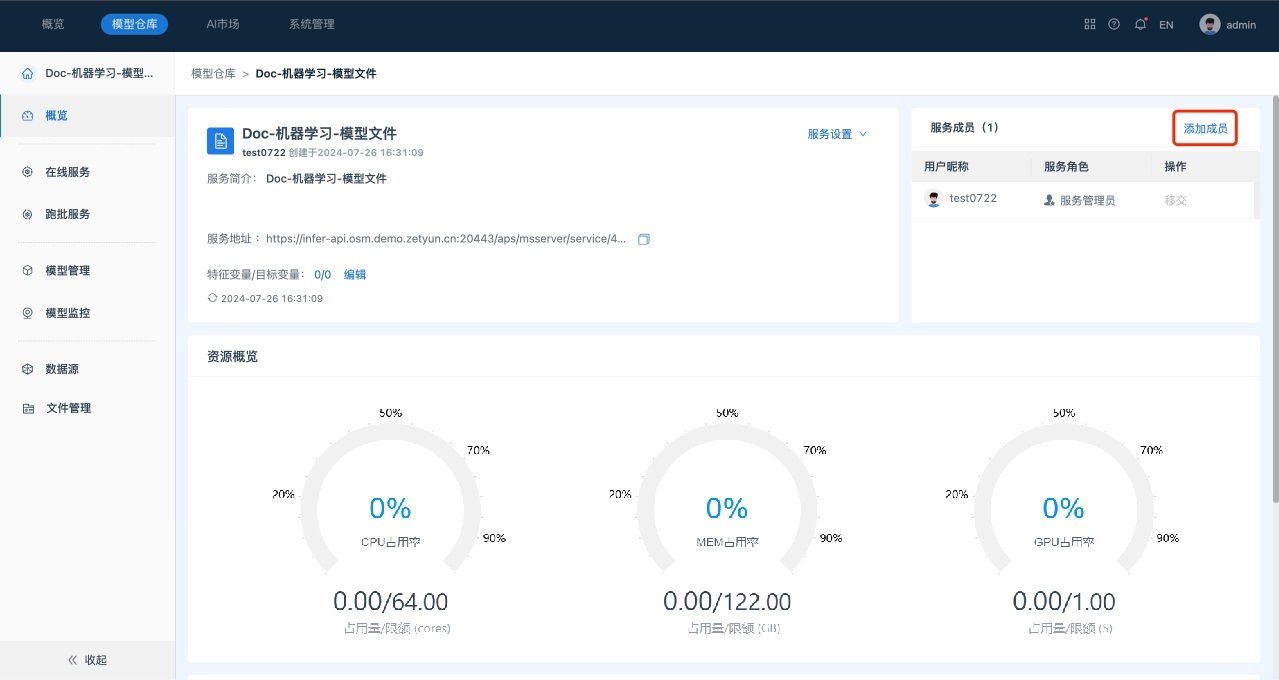Open the apps grid icon in header

point(1090,25)
